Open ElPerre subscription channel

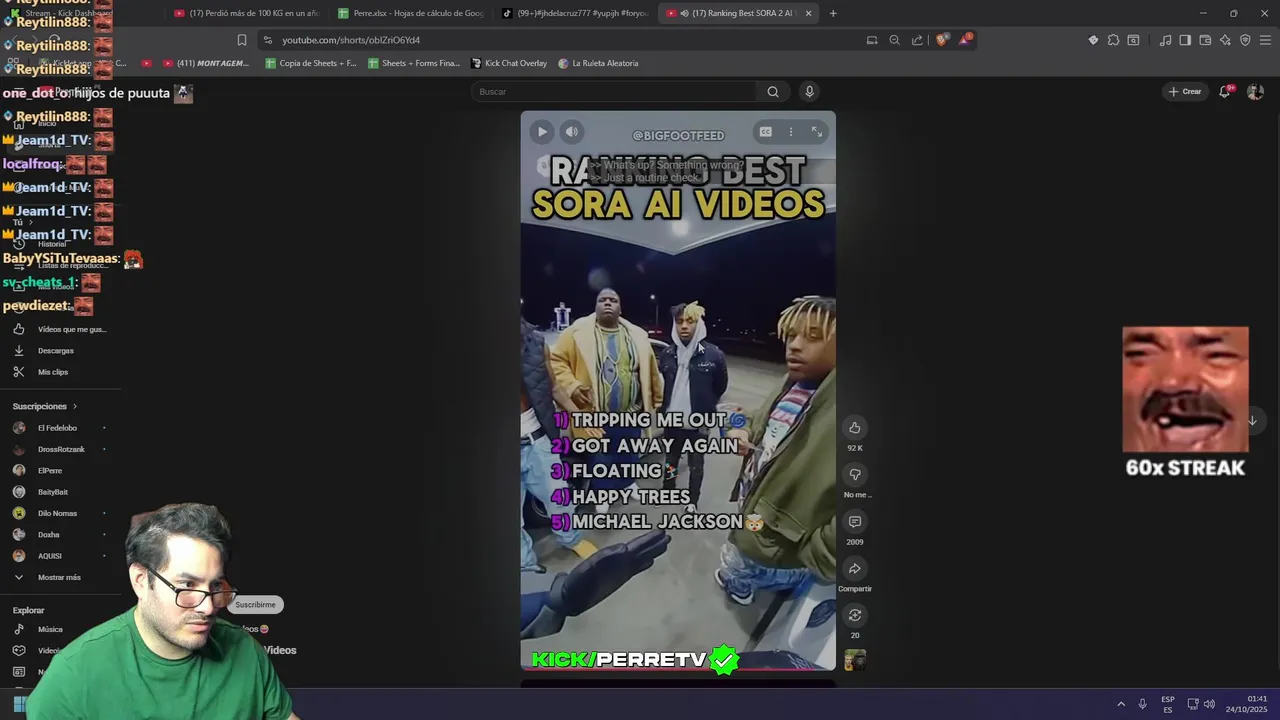click(60, 471)
